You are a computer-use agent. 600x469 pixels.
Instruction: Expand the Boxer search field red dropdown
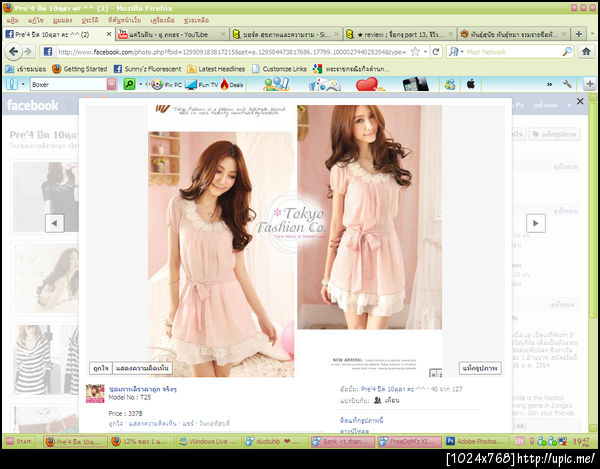click(x=112, y=84)
